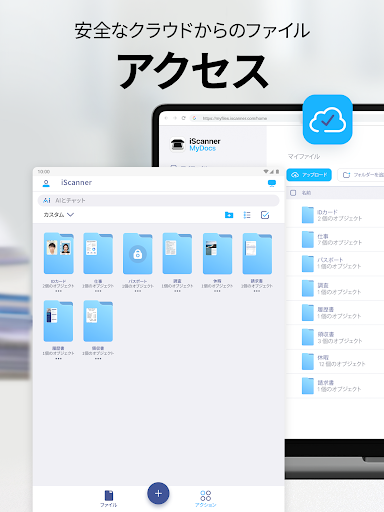Reload the page with browser refresh icon

tap(183, 118)
